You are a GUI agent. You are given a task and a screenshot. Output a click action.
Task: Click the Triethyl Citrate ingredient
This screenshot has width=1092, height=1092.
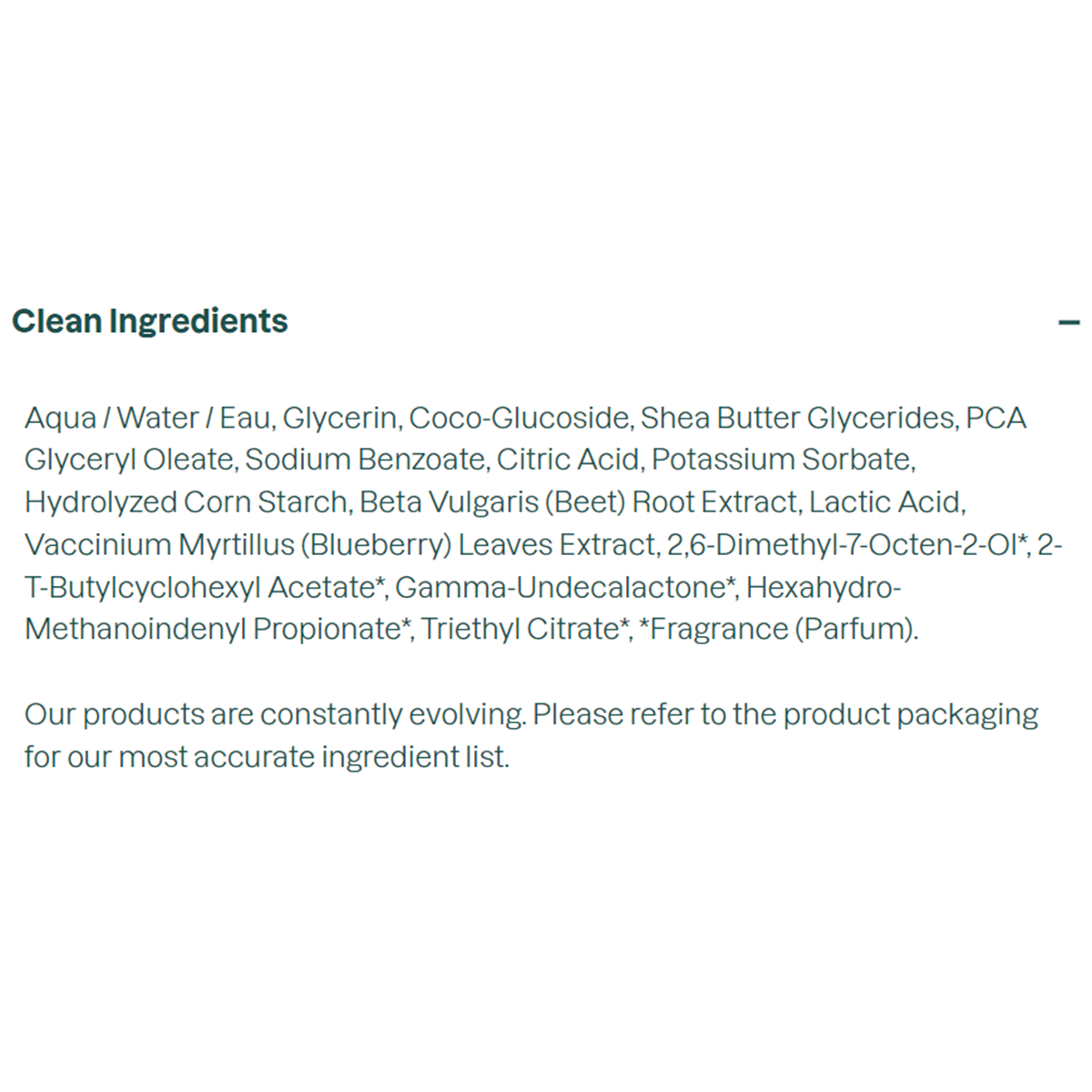coord(525,629)
